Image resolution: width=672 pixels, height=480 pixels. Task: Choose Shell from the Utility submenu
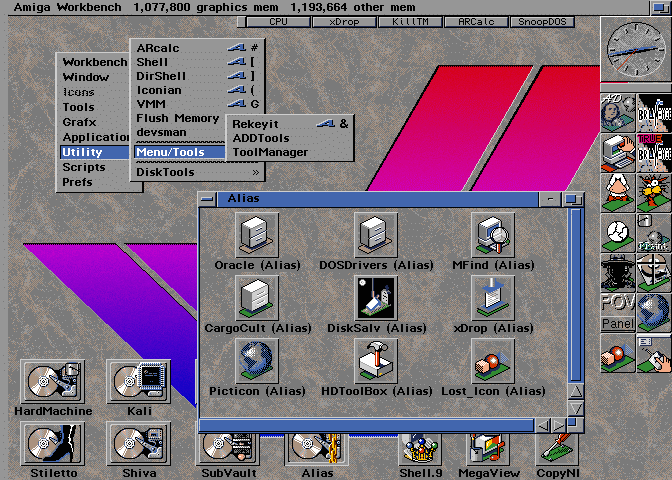[x=198, y=62]
